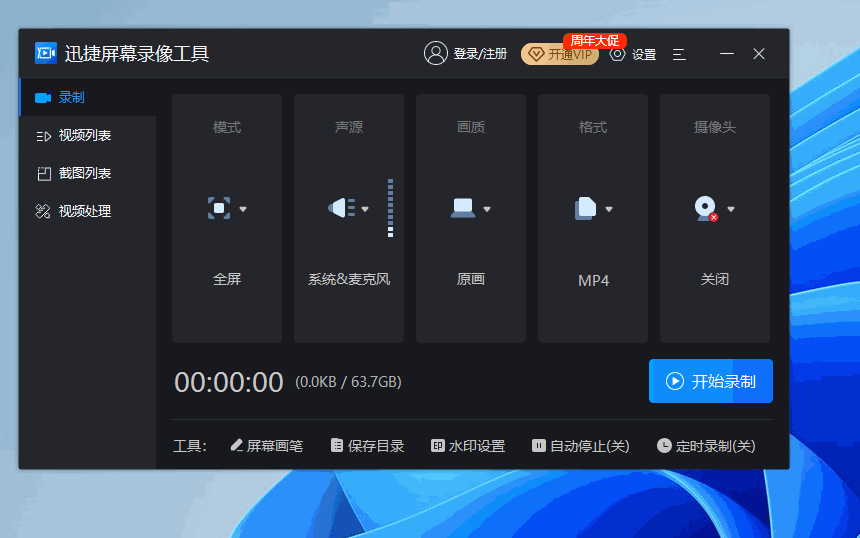The height and width of the screenshot is (538, 860).
Task: Click the 周年大促 promotion badge
Action: [x=595, y=40]
